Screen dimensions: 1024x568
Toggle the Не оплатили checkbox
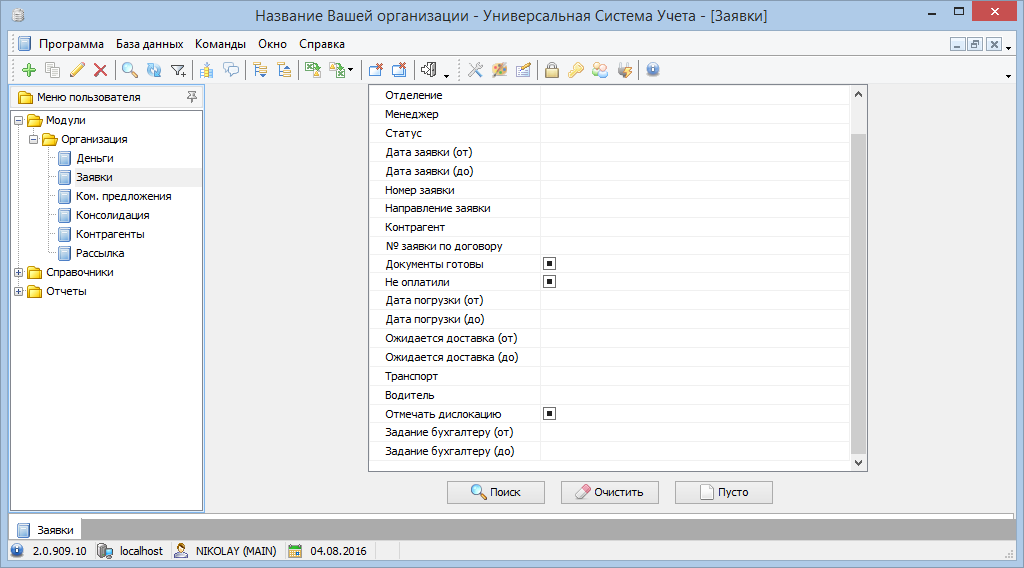pos(549,282)
